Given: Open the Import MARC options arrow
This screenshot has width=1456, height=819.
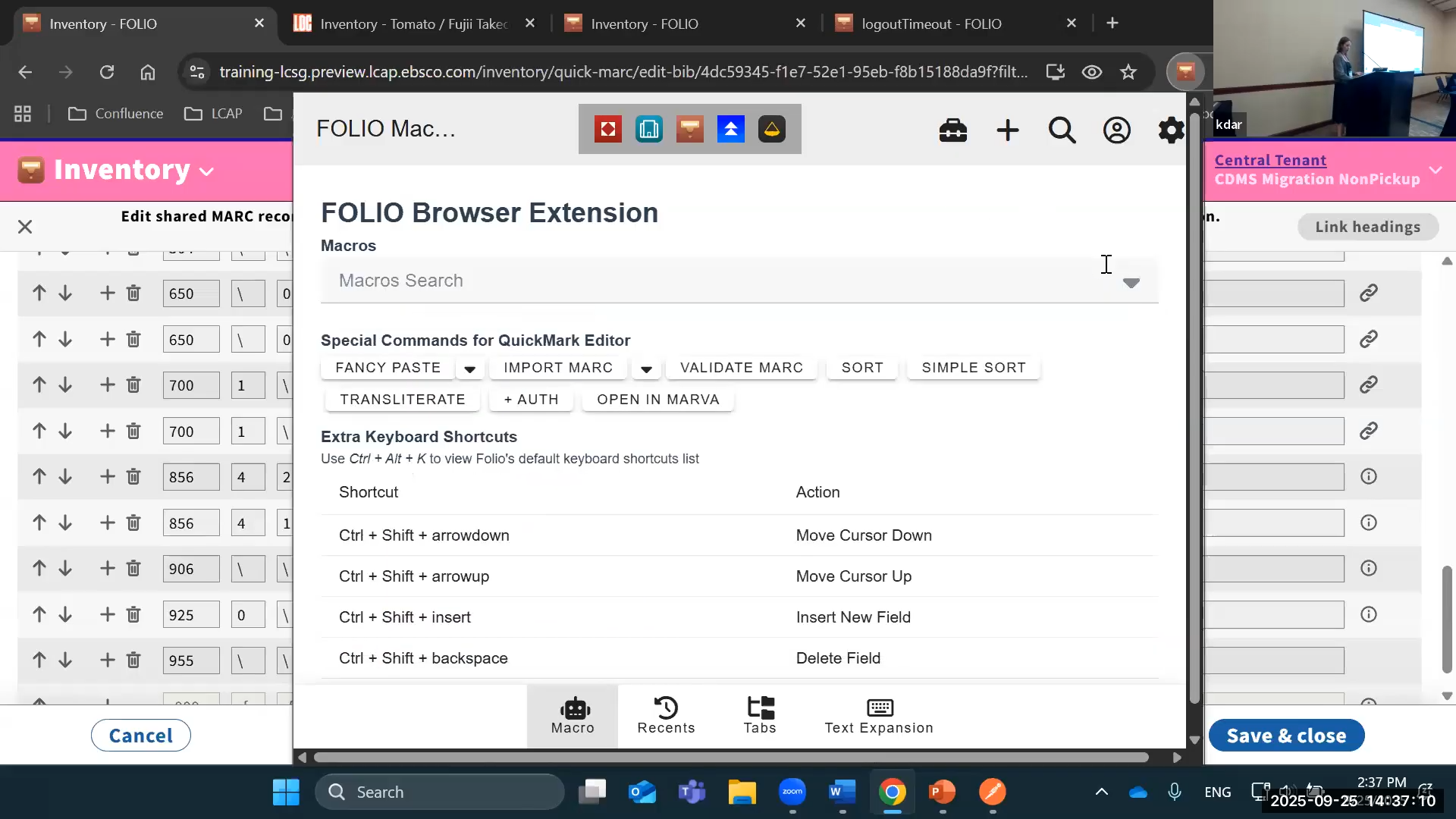Looking at the screenshot, I should point(646,369).
